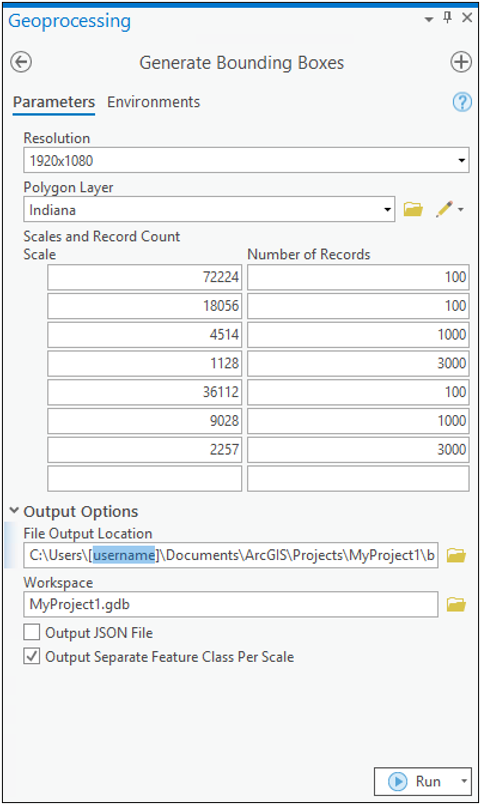Click the scale field containing 36112
Screen dimensions: 481x805
tap(145, 392)
